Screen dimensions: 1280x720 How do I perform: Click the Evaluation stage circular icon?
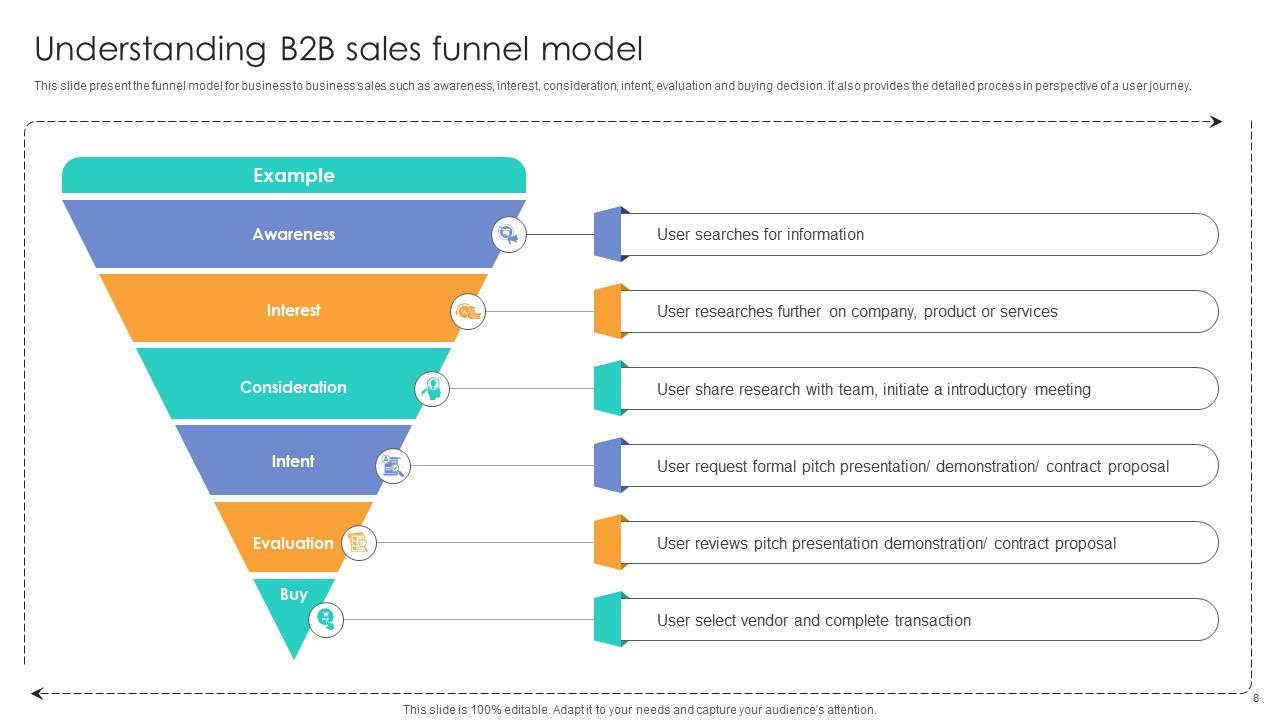pos(358,543)
